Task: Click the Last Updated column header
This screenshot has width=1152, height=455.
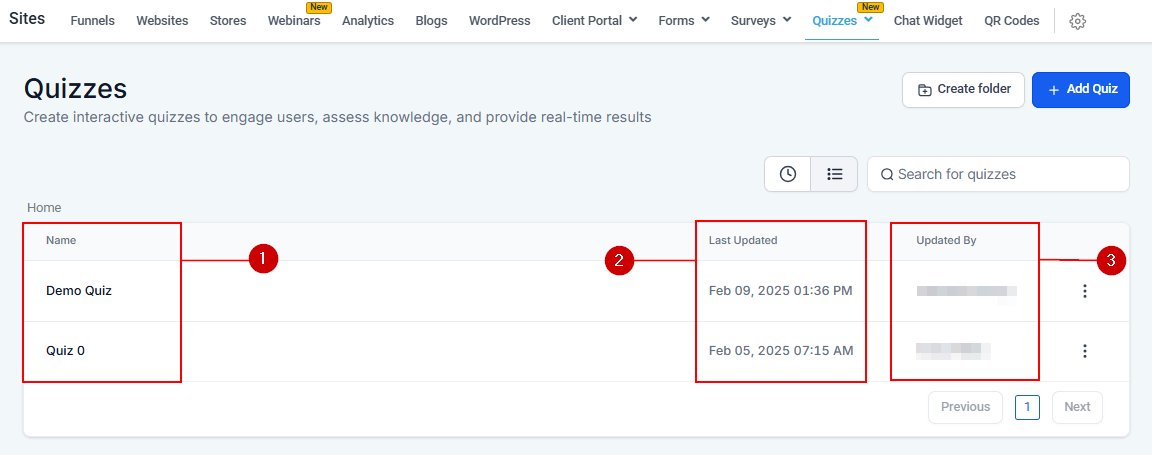Action: coord(743,240)
